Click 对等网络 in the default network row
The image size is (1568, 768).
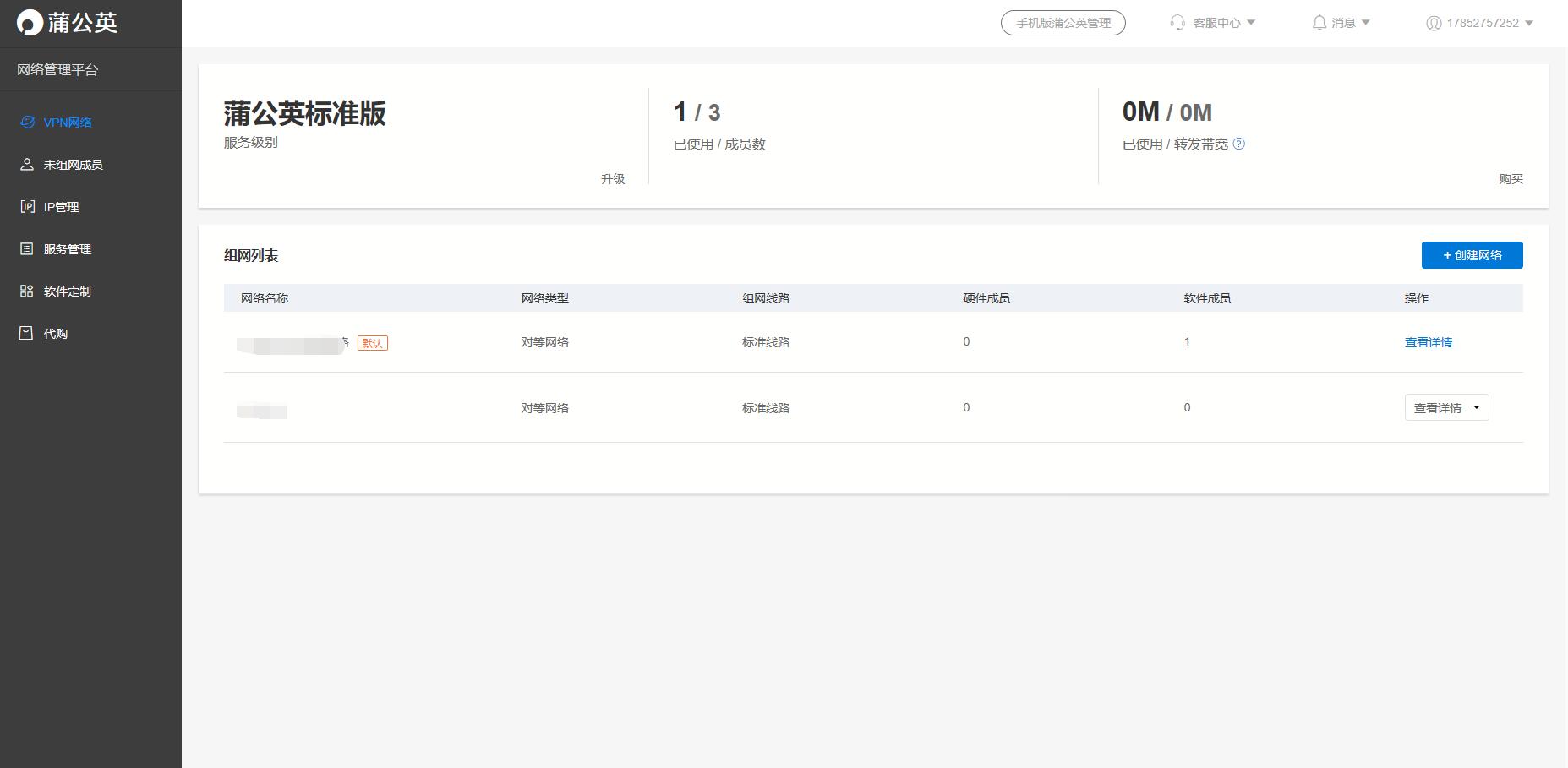tap(545, 342)
